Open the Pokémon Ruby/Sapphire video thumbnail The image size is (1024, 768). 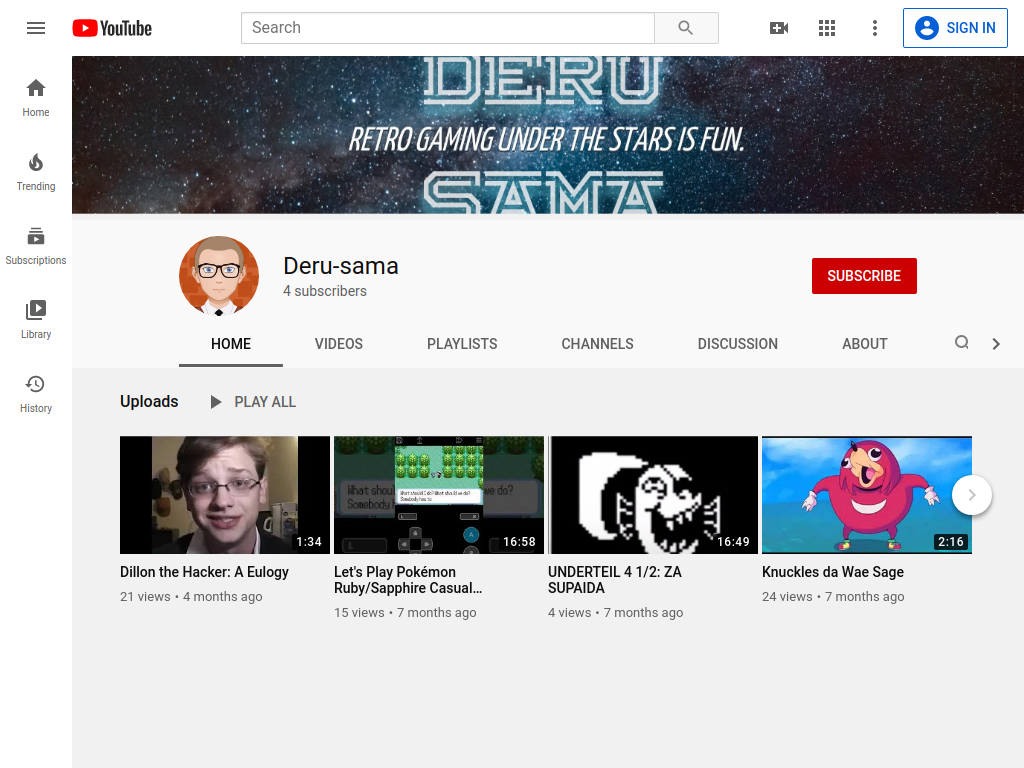click(439, 495)
